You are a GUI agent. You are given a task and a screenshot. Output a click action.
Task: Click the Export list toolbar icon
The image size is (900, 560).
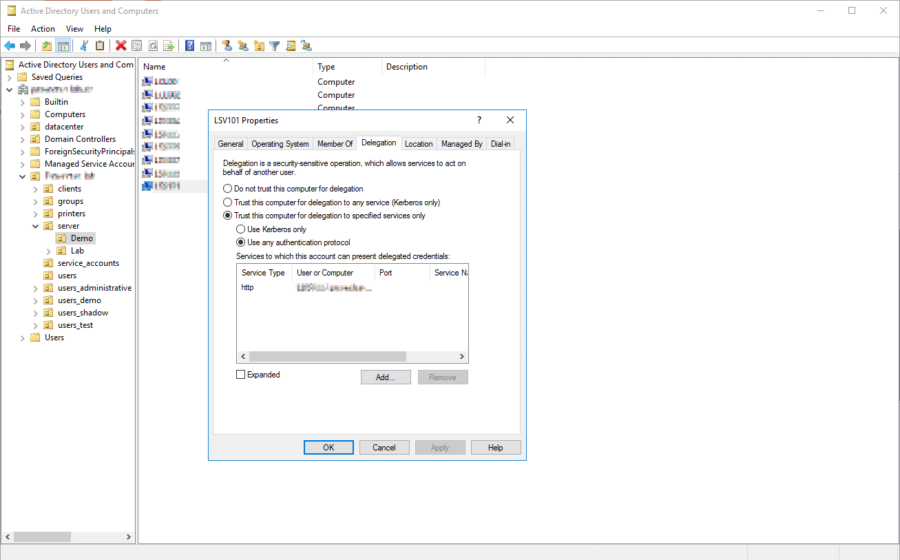click(169, 46)
